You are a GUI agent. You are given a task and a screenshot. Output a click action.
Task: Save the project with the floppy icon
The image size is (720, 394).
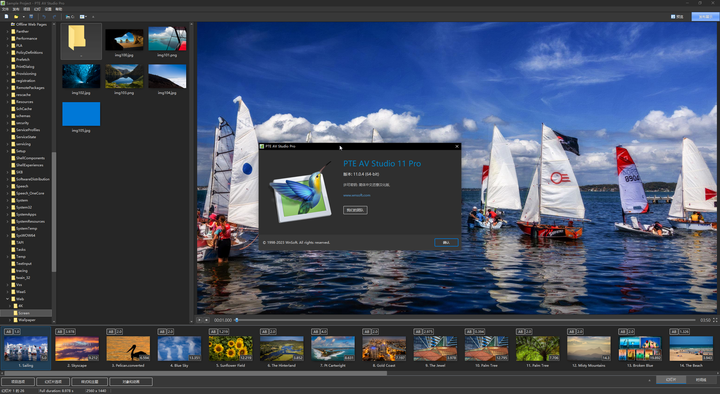(x=31, y=17)
